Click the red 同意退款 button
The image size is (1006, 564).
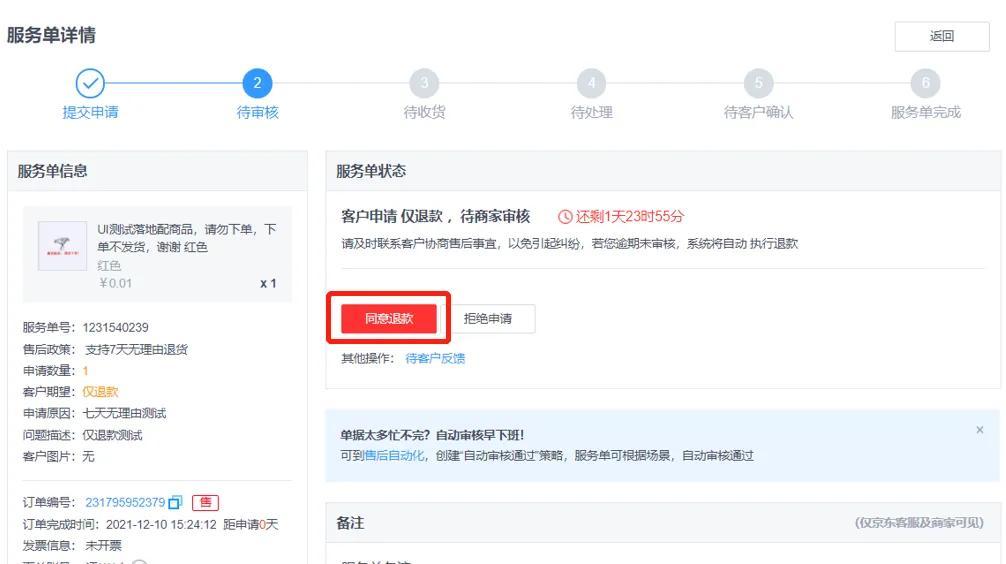point(389,318)
